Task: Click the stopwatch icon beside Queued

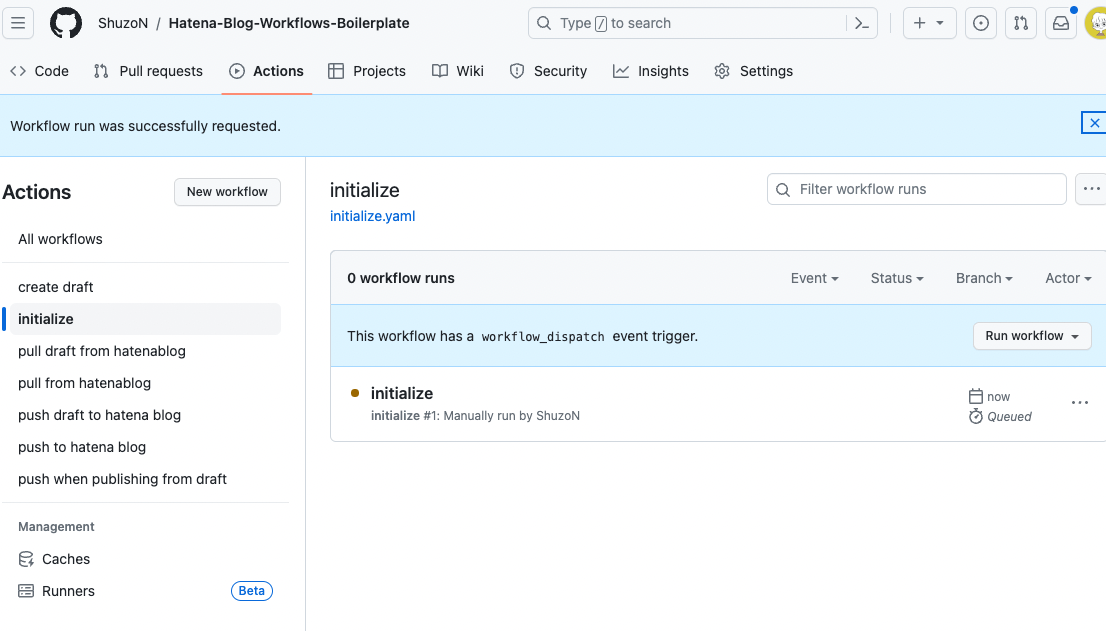Action: (x=976, y=417)
